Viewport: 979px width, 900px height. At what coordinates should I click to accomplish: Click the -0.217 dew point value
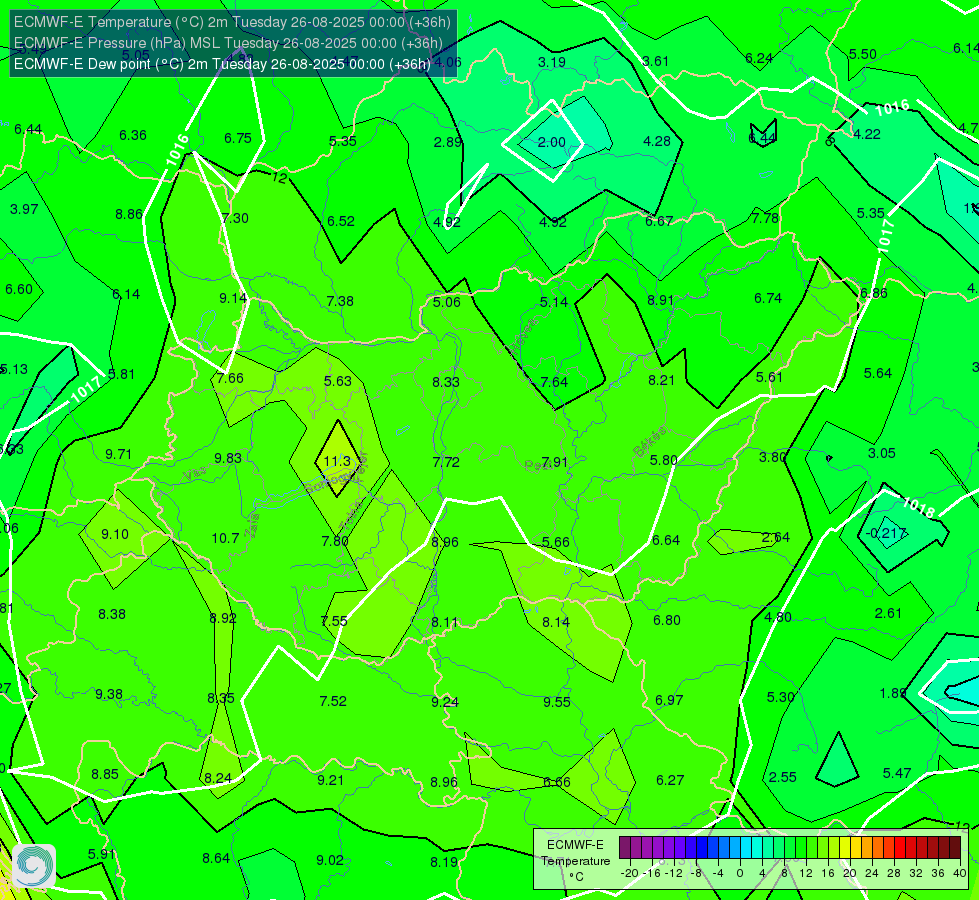[x=887, y=533]
